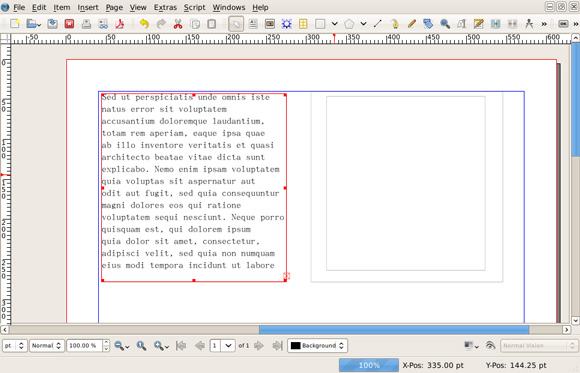Close the document with the red X icon
Image resolution: width=580 pixels, height=373 pixels.
pyautogui.click(x=69, y=24)
